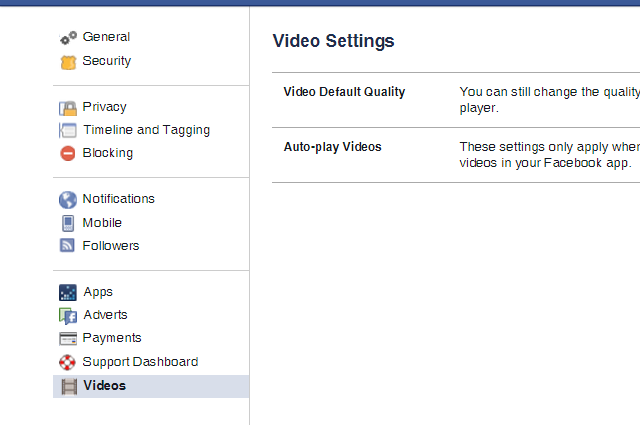
Task: Expand the Video Default Quality setting
Action: 344,92
